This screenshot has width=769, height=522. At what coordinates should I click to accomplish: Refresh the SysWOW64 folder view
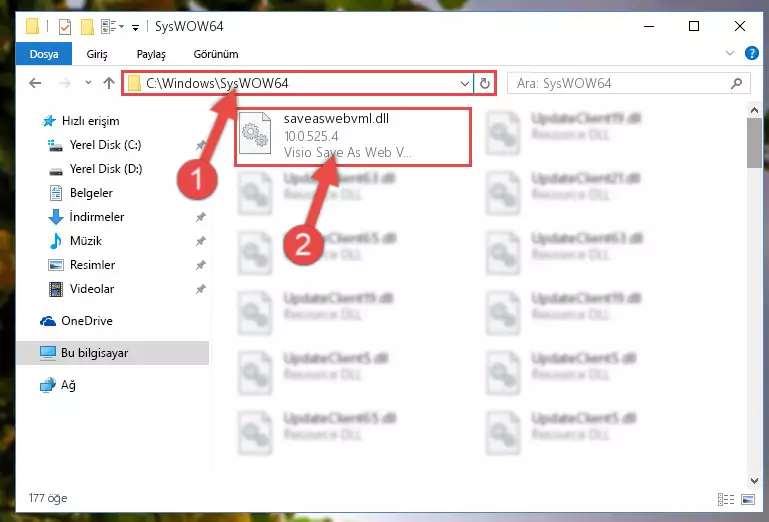coord(485,84)
